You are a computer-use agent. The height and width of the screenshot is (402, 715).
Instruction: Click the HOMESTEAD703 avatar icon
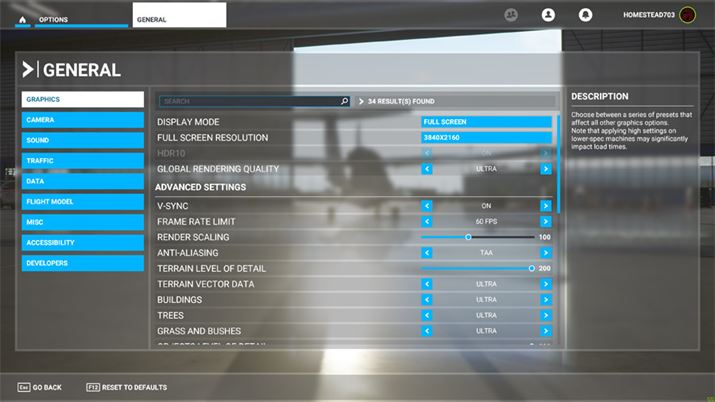[x=687, y=15]
